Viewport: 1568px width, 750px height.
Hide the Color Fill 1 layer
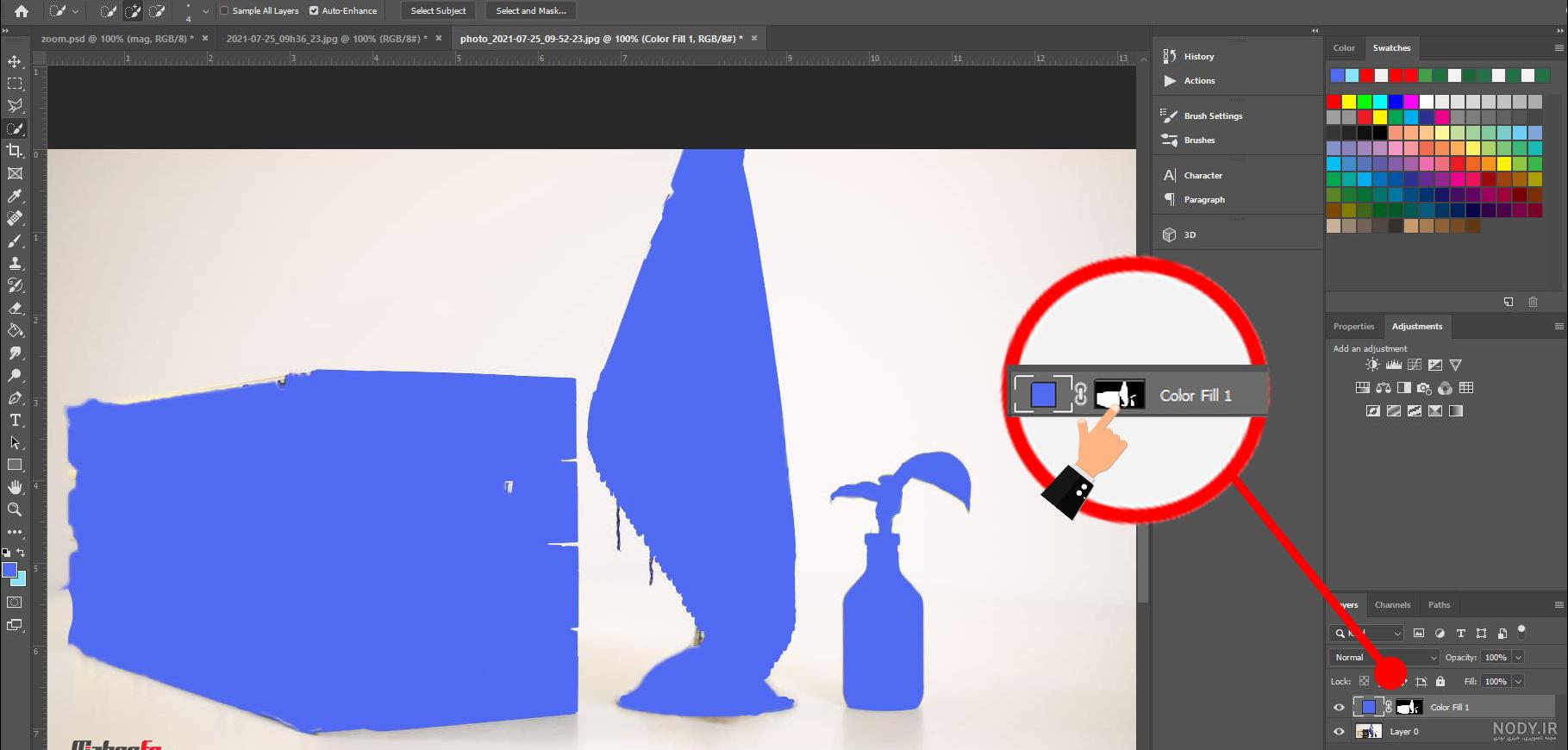pyautogui.click(x=1339, y=707)
